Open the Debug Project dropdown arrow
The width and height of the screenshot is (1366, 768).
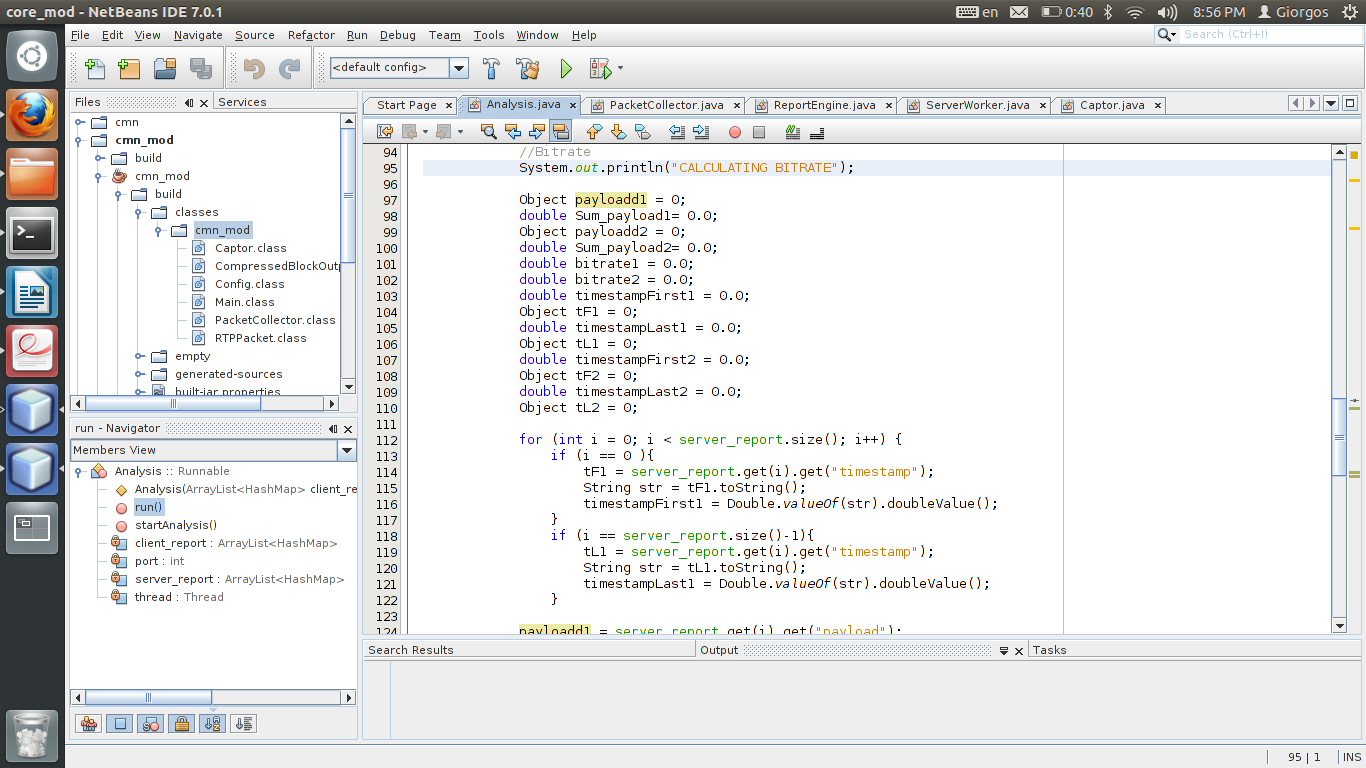coord(621,69)
